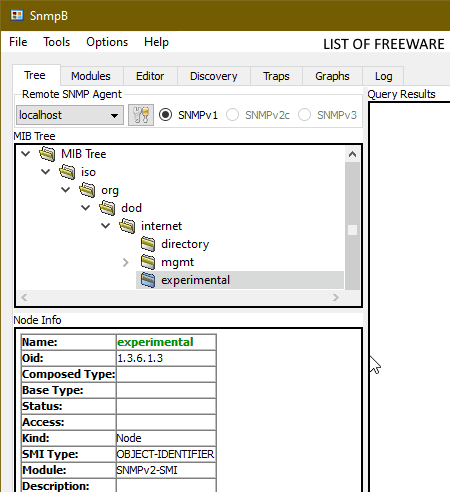The width and height of the screenshot is (450, 492).
Task: Select the org tree item label
Action: (110, 190)
